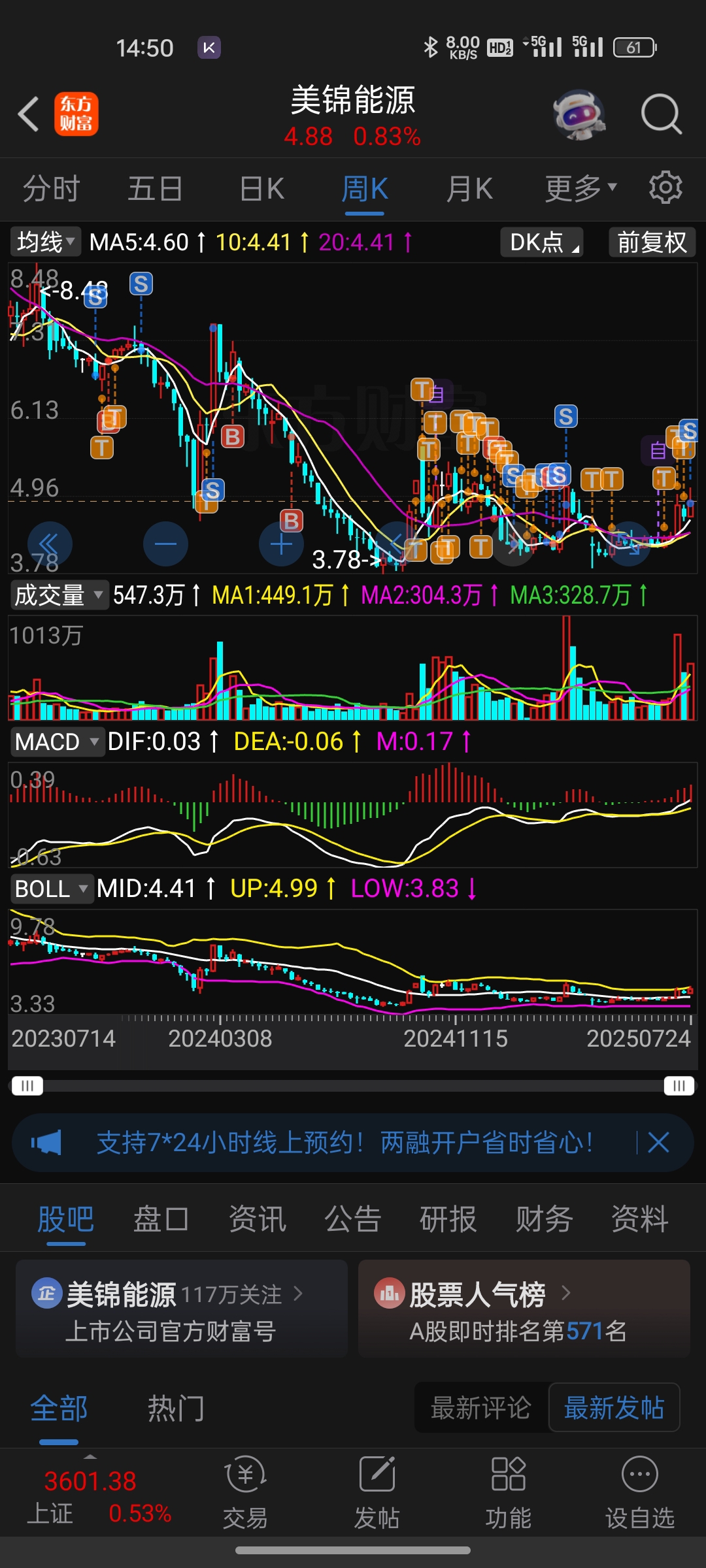The width and height of the screenshot is (706, 1568).
Task: Close the 两融开户 banner
Action: click(658, 1143)
